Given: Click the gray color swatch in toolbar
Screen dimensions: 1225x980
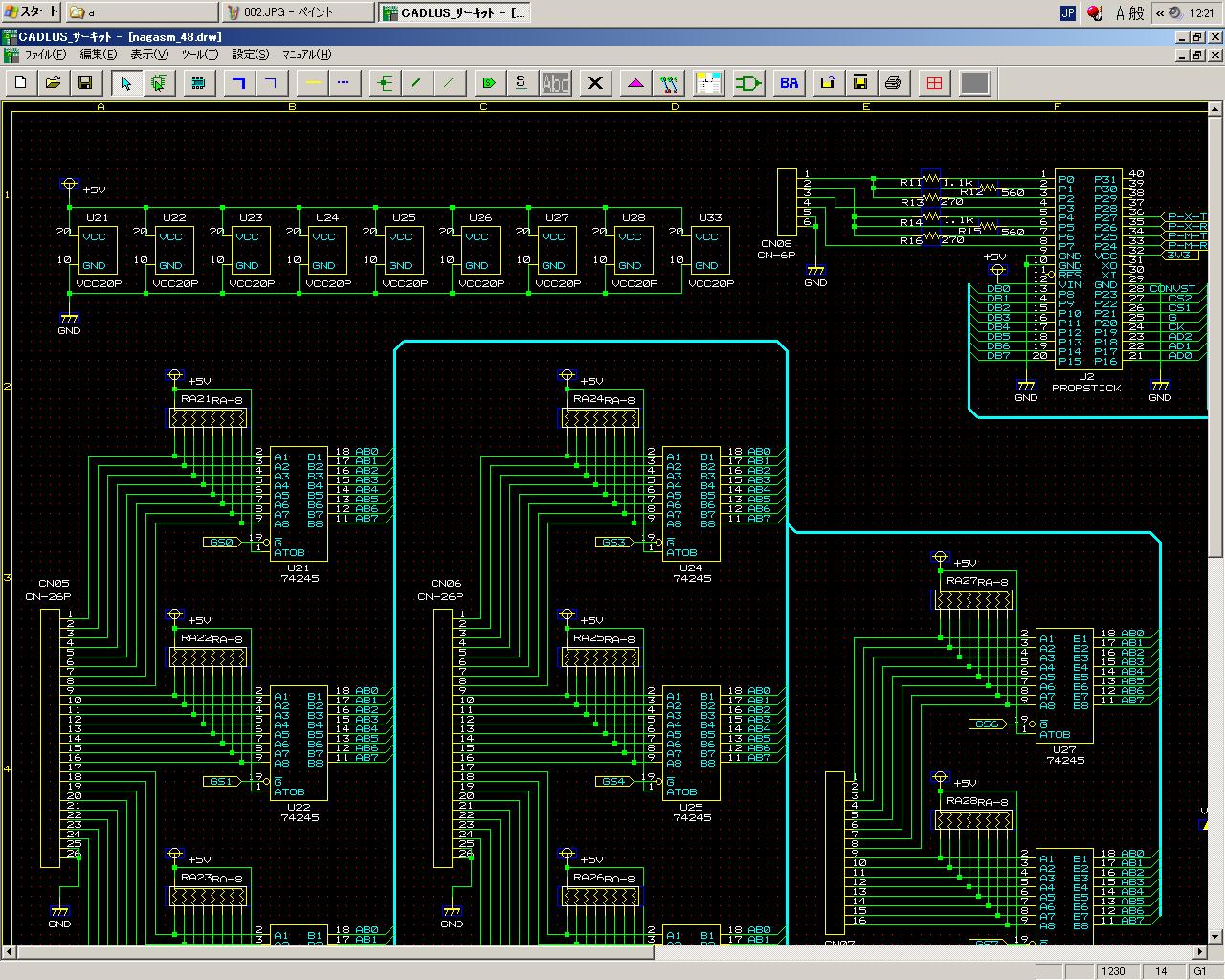Looking at the screenshot, I should 974,83.
